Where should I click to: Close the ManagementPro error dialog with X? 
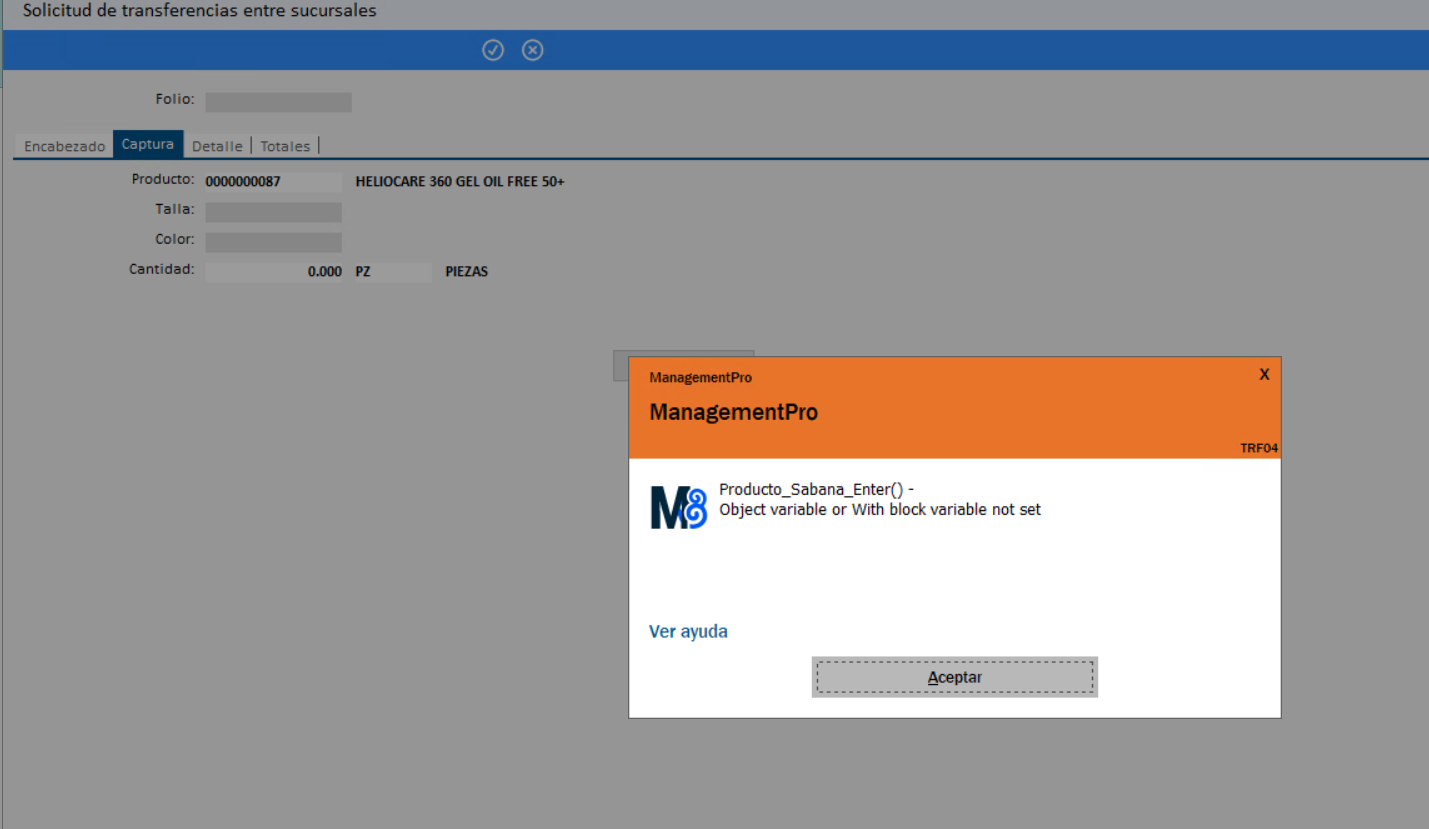tap(1264, 375)
